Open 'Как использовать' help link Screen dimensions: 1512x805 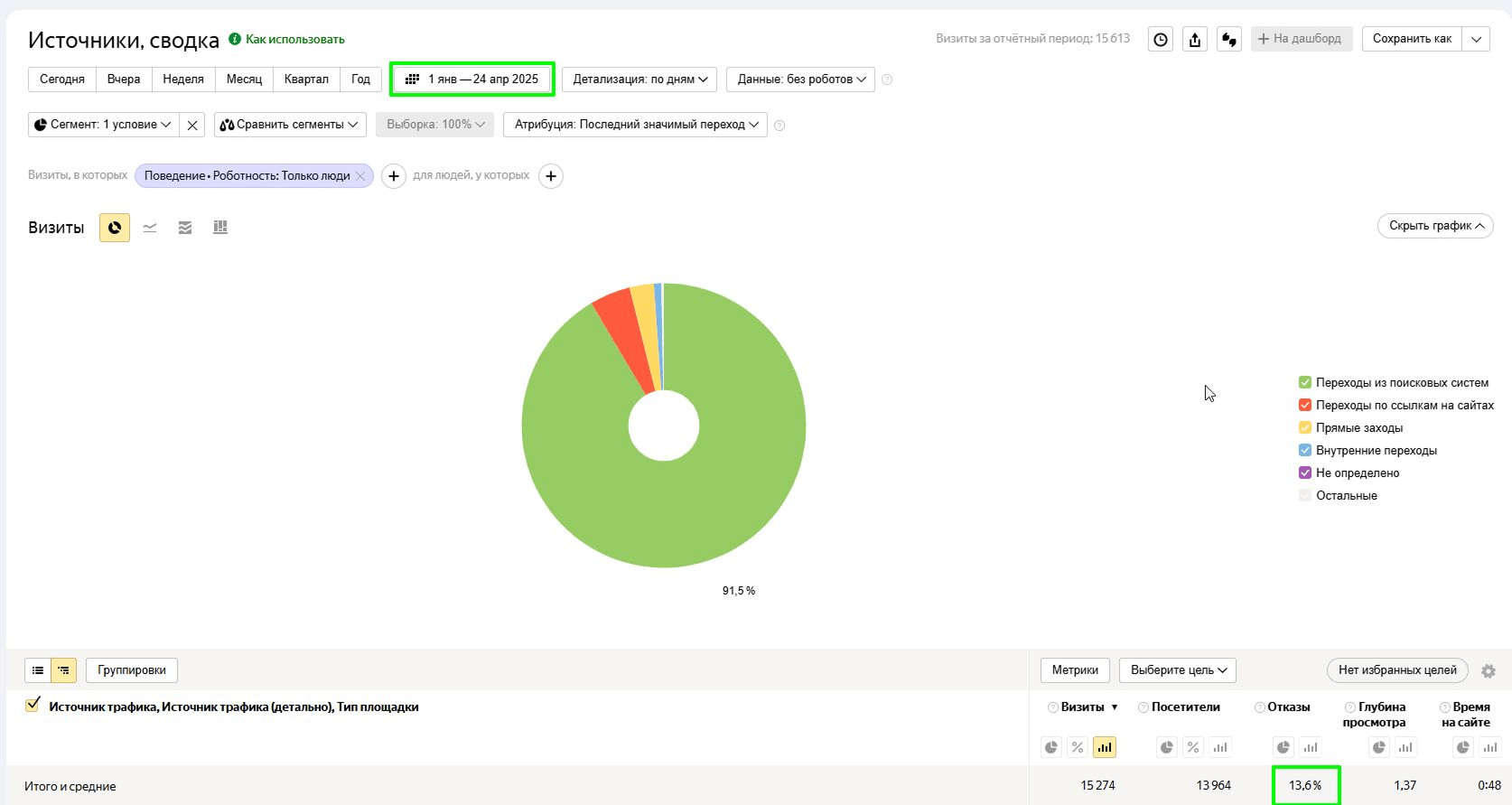coord(294,39)
